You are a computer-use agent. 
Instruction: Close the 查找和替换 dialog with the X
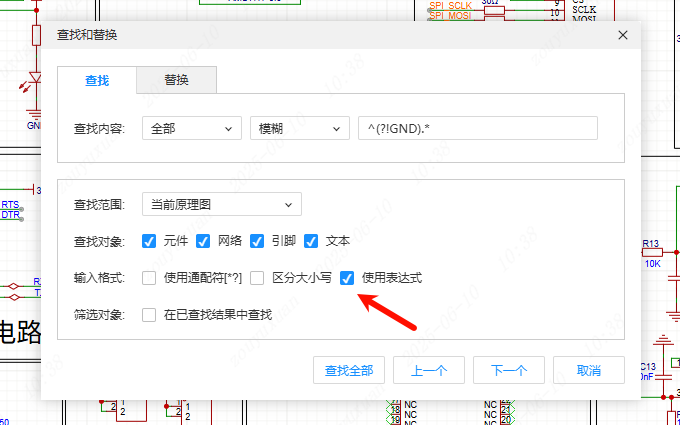[x=622, y=35]
